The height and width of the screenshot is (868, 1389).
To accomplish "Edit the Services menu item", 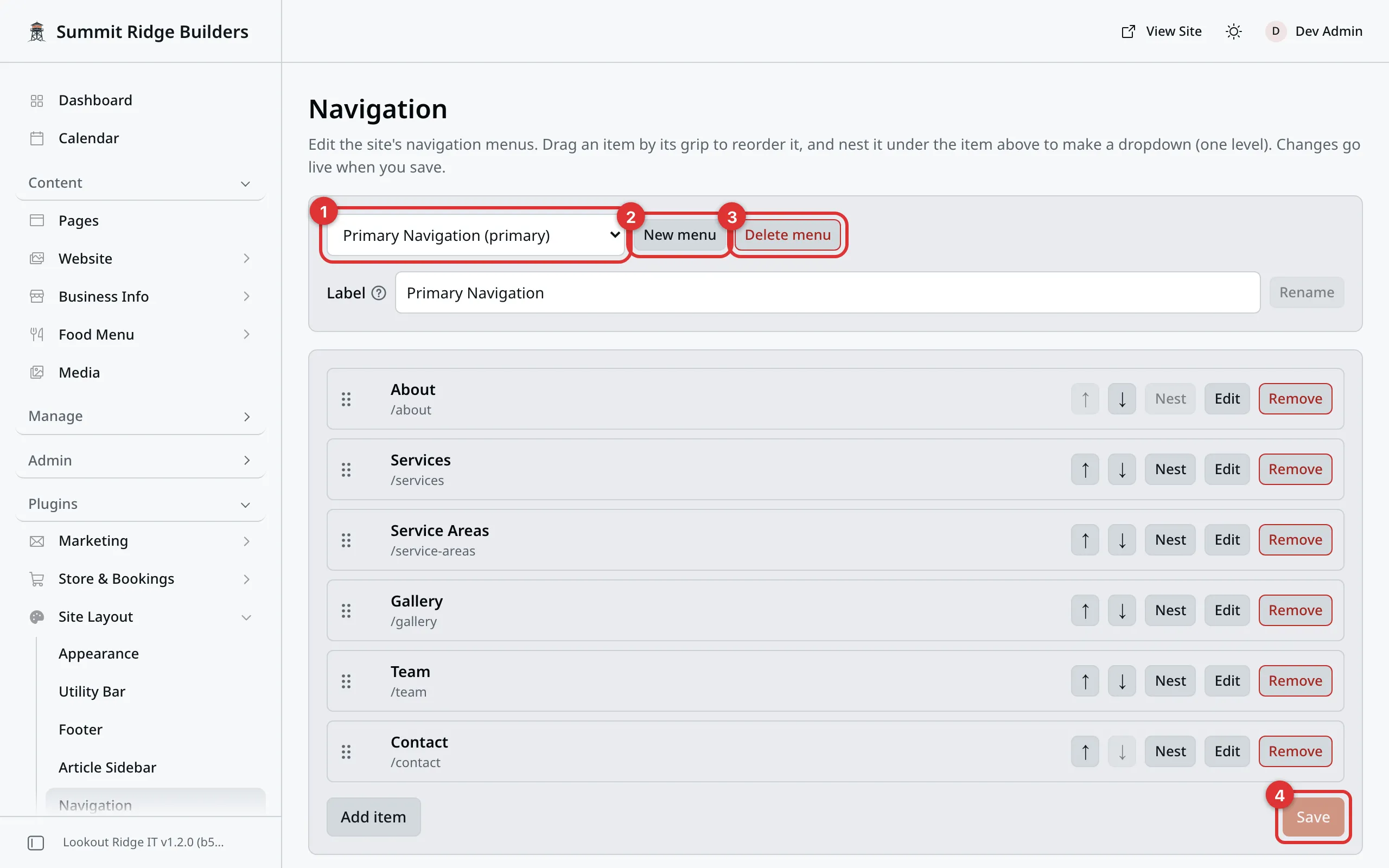I will coord(1227,470).
